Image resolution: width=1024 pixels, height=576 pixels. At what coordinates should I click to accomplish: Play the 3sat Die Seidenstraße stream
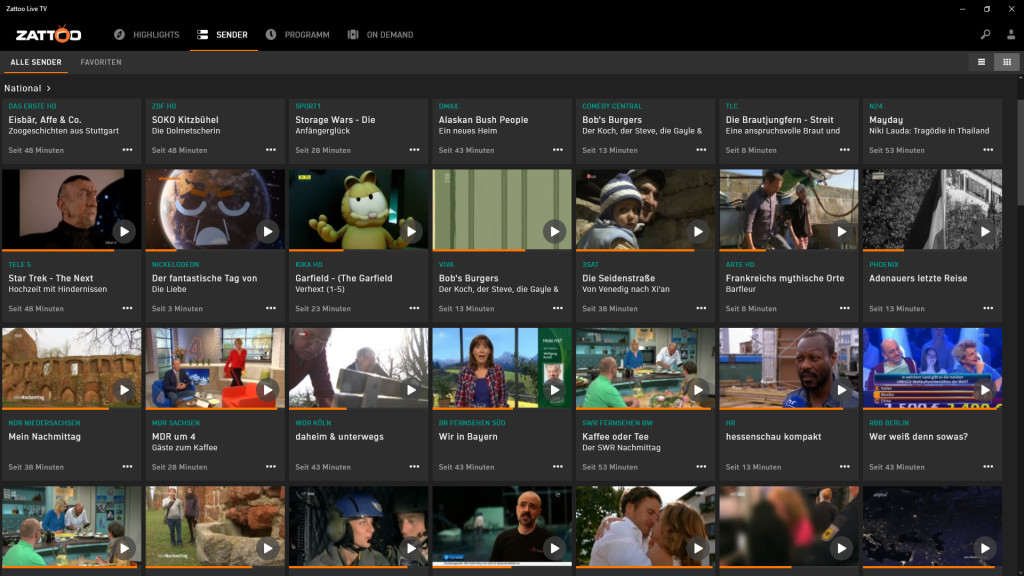pyautogui.click(x=698, y=231)
